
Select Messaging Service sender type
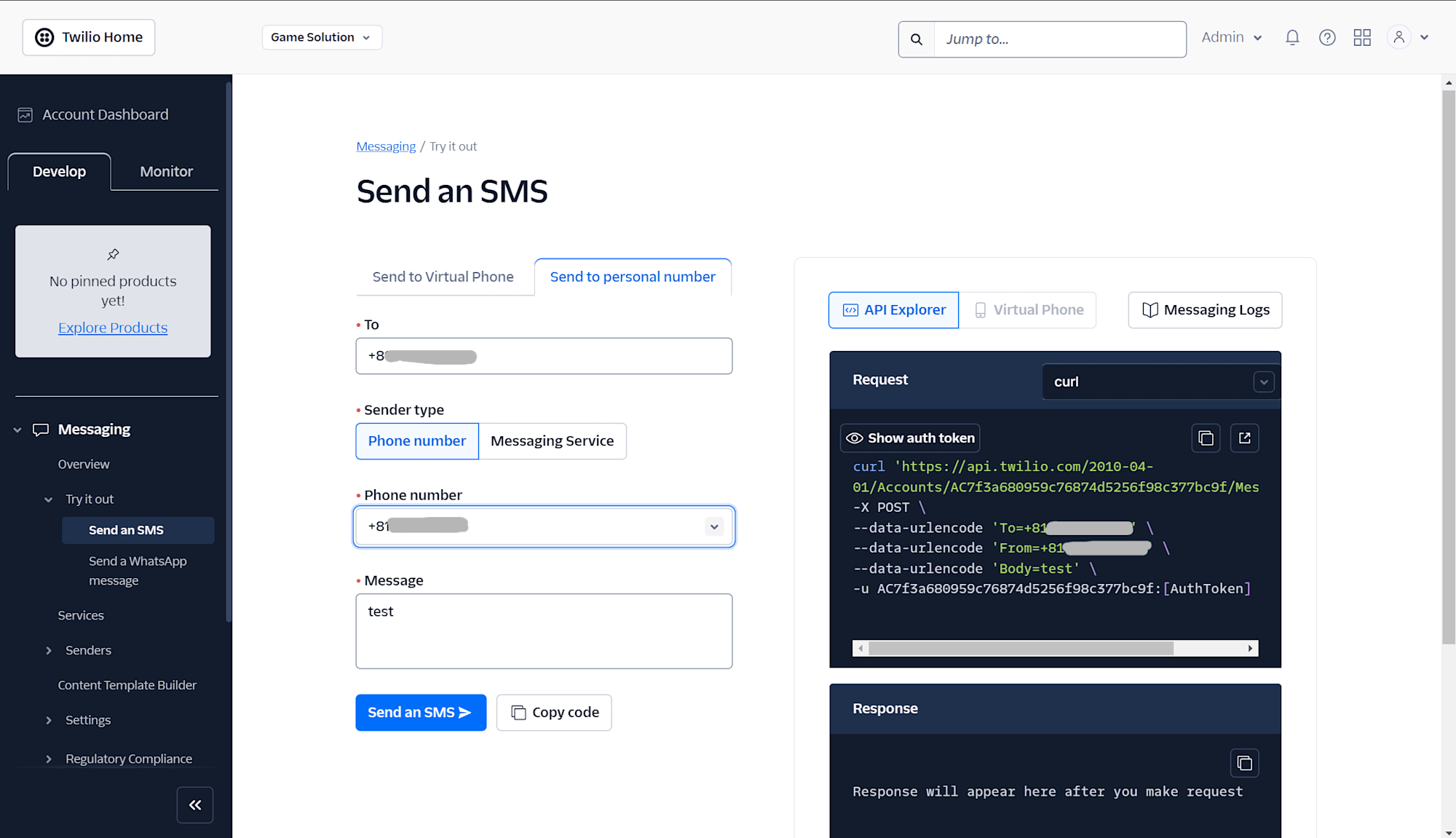click(x=553, y=441)
